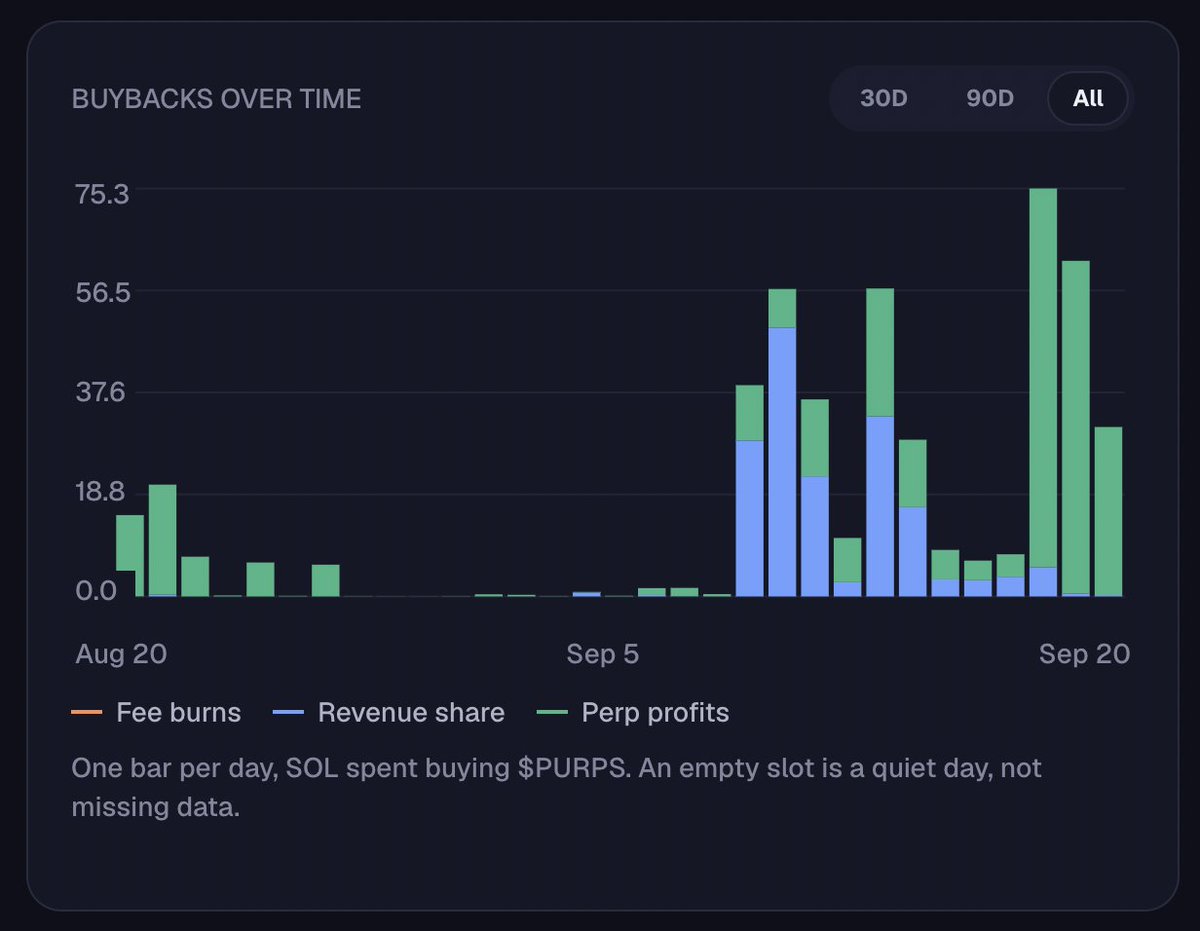Click the tallest blue Revenue share segment
The width and height of the screenshot is (1200, 931).
[x=782, y=461]
